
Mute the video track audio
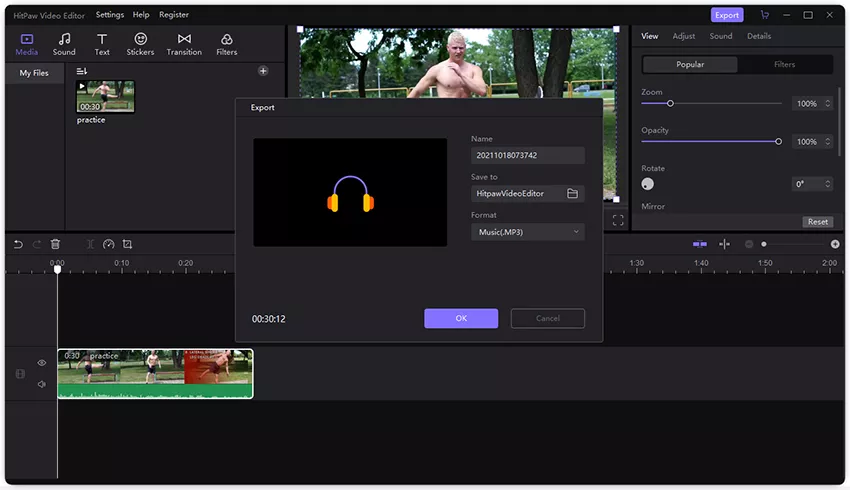coord(42,384)
